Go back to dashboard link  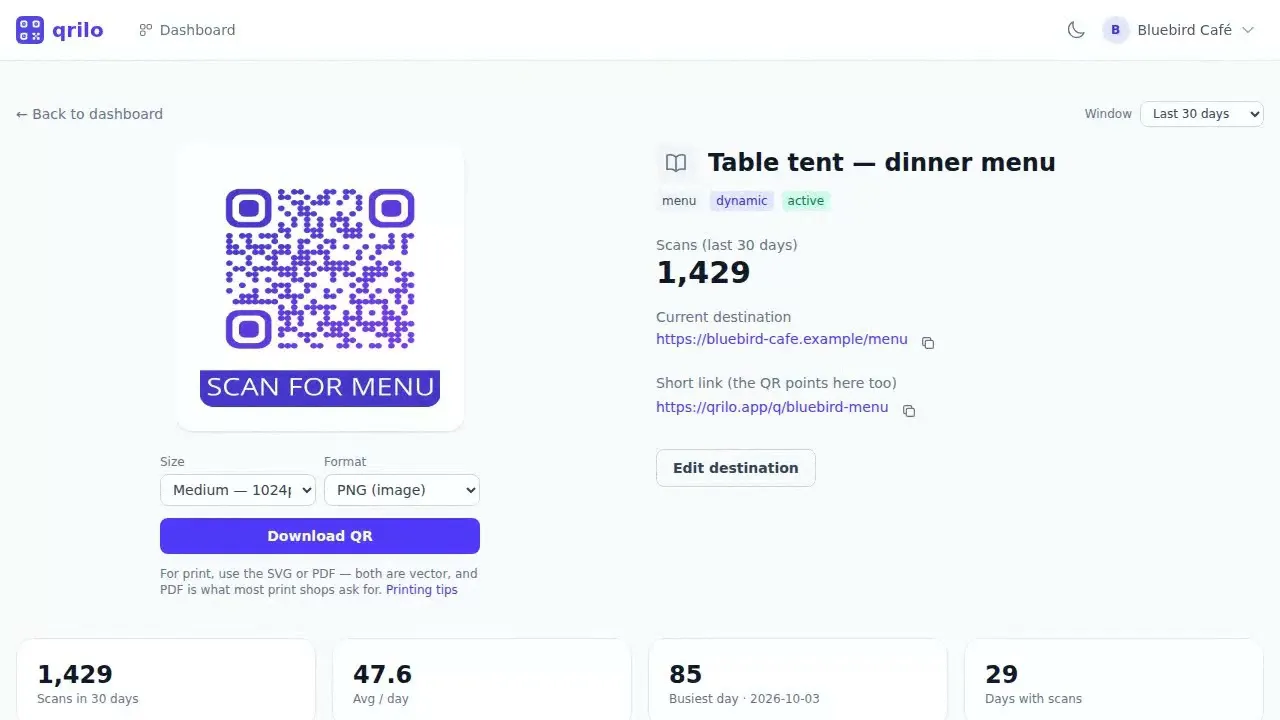point(89,114)
